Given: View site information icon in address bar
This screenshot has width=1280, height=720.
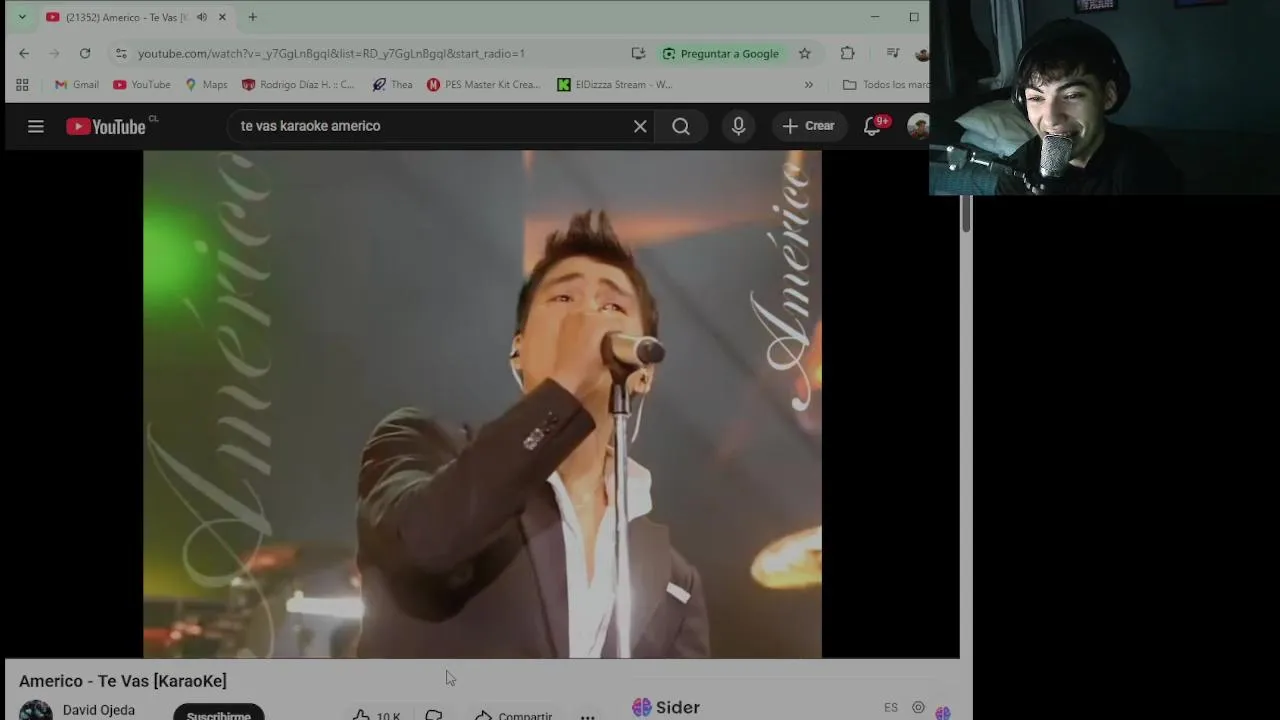Looking at the screenshot, I should [x=121, y=53].
